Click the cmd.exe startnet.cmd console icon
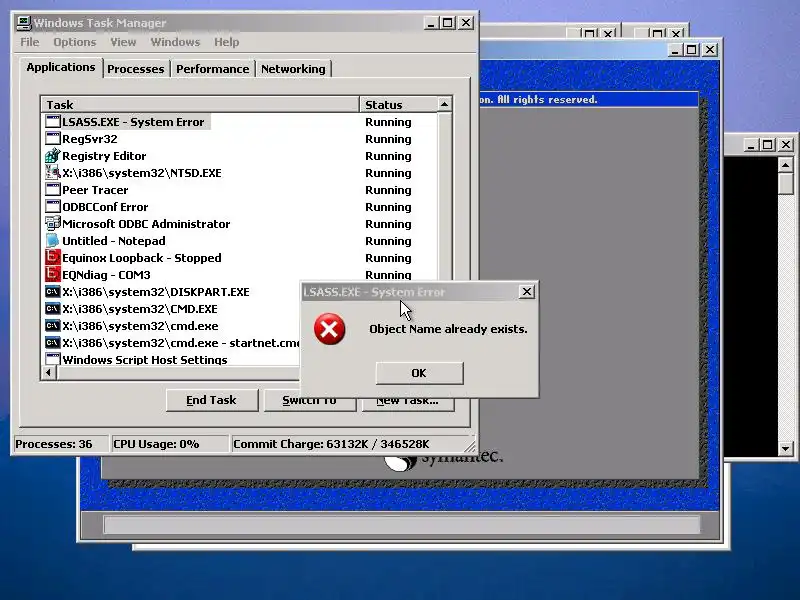Viewport: 800px width, 600px height. click(x=53, y=342)
